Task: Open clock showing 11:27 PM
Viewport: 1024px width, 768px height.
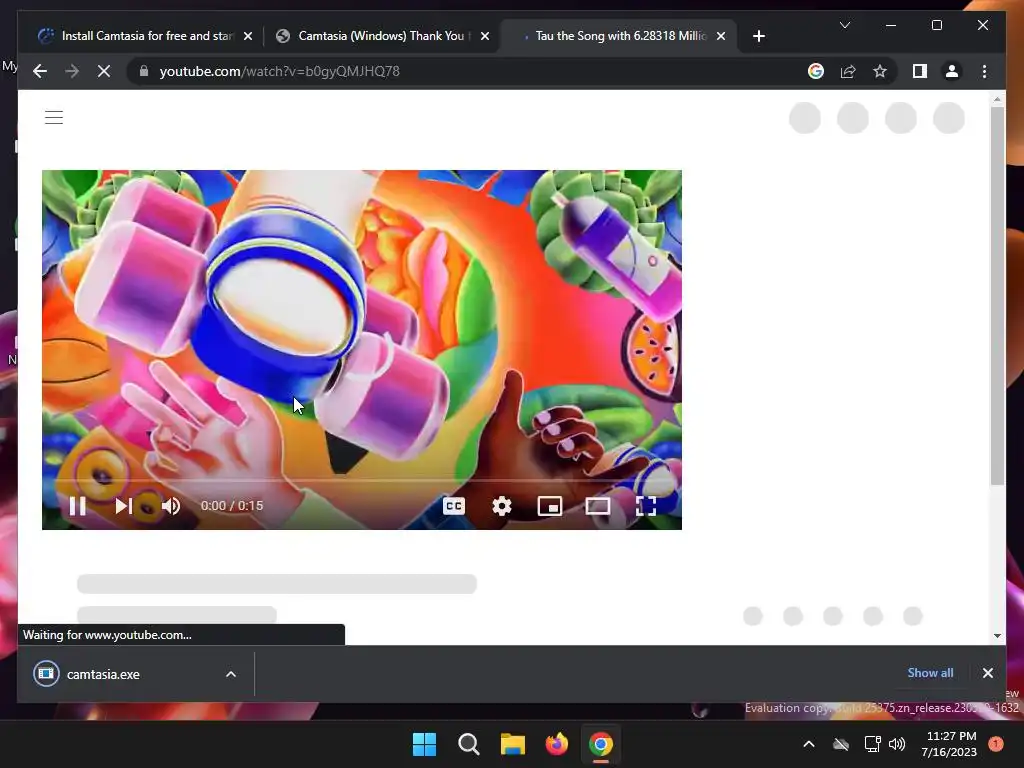Action: (950, 744)
